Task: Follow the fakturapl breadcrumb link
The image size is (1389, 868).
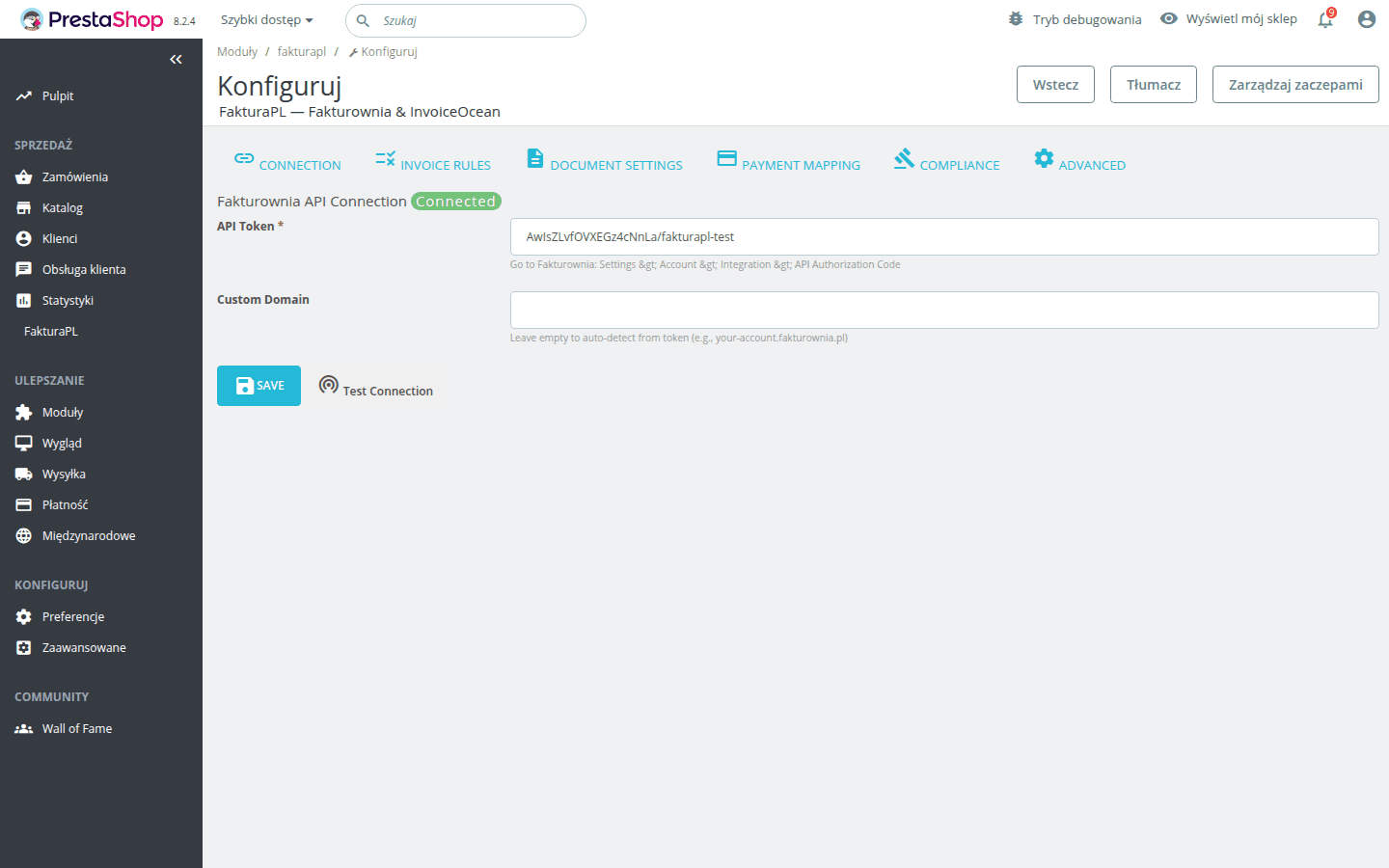Action: click(x=301, y=51)
